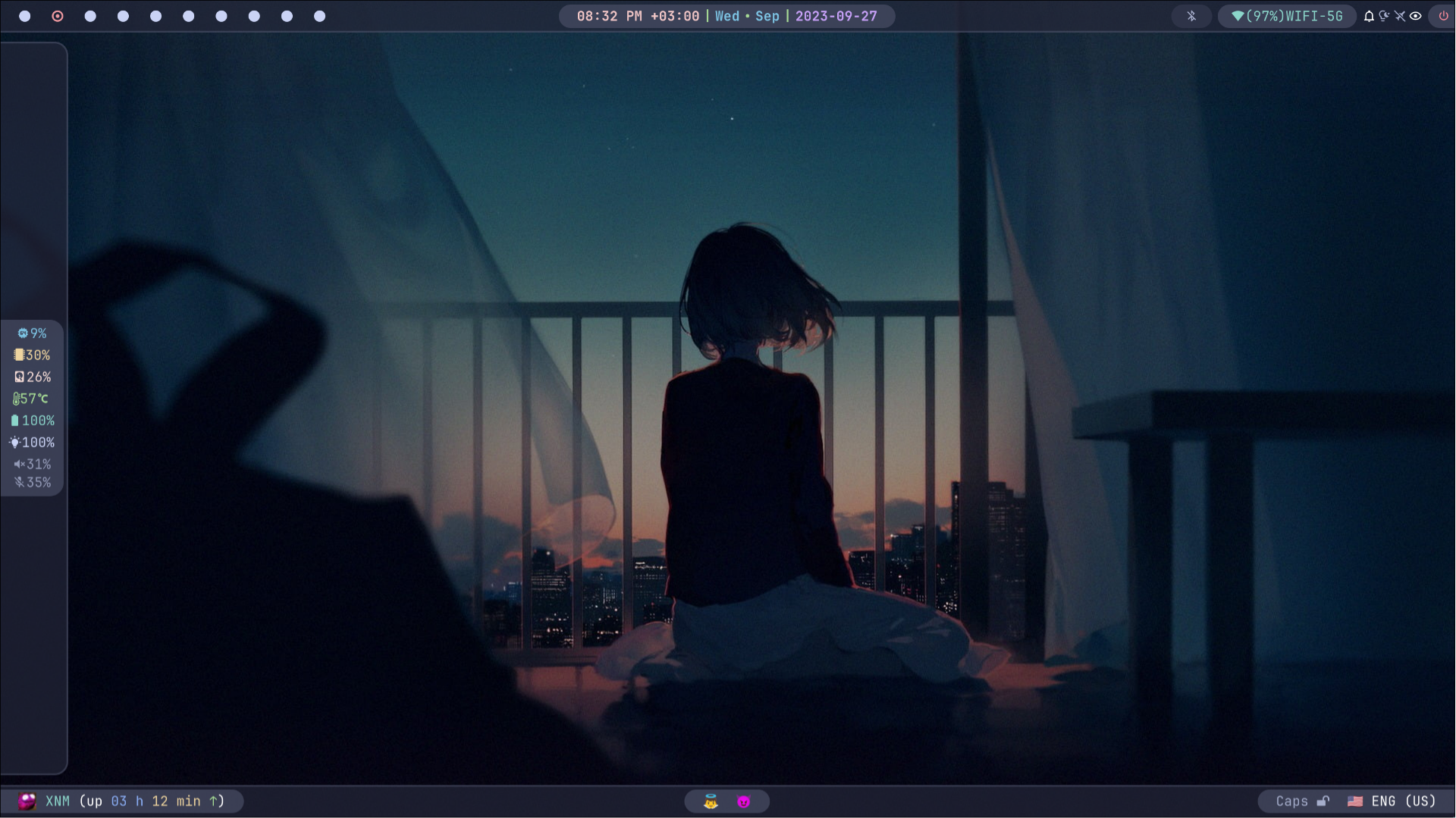Click the hard disk icon
1456x818 pixels.
[x=19, y=377]
